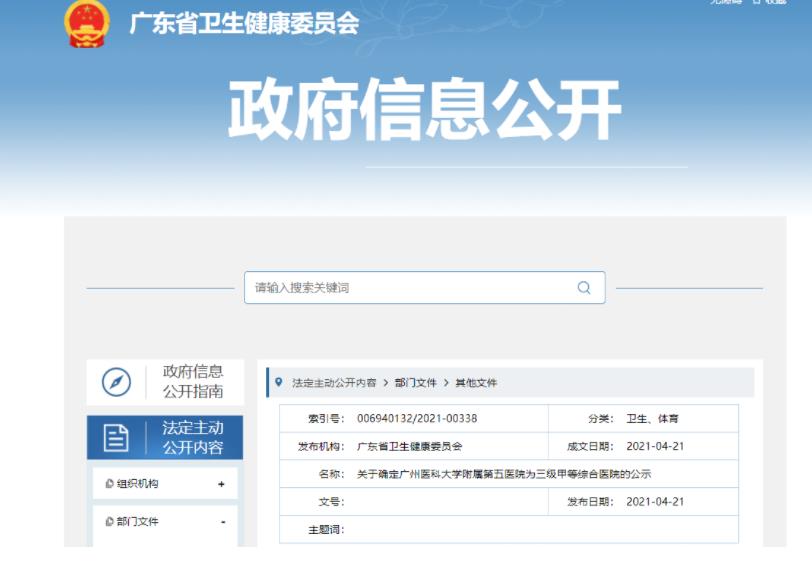
Task: Click the 政府信息公开 banner heading
Action: (424, 109)
